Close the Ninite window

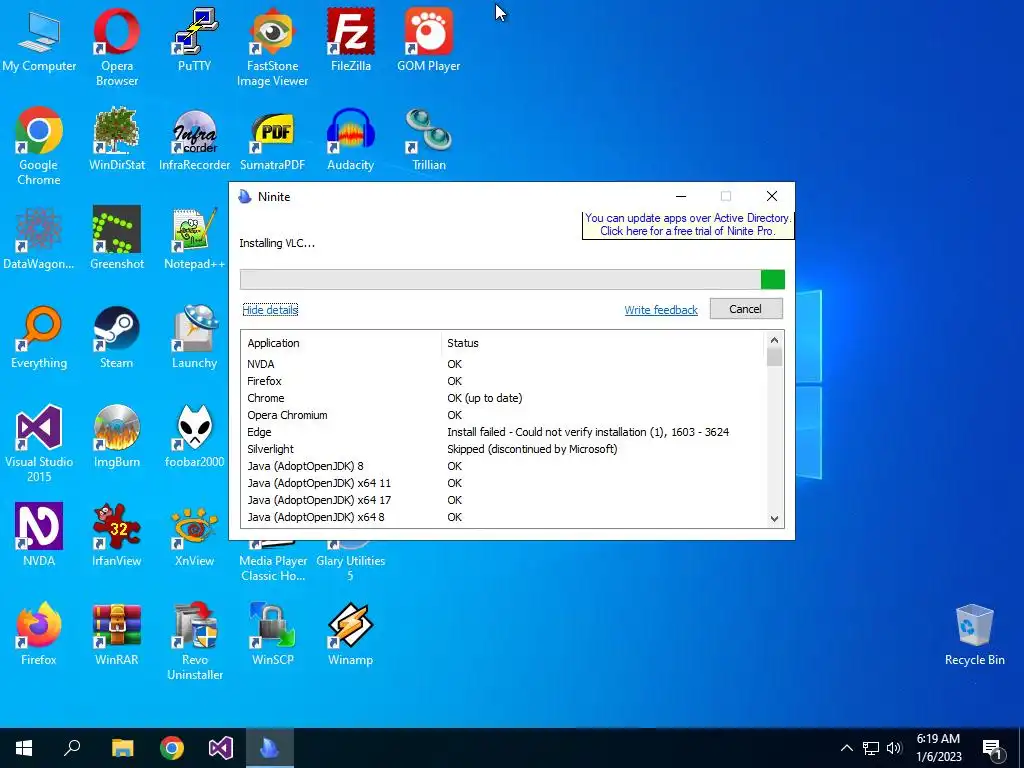click(x=772, y=196)
